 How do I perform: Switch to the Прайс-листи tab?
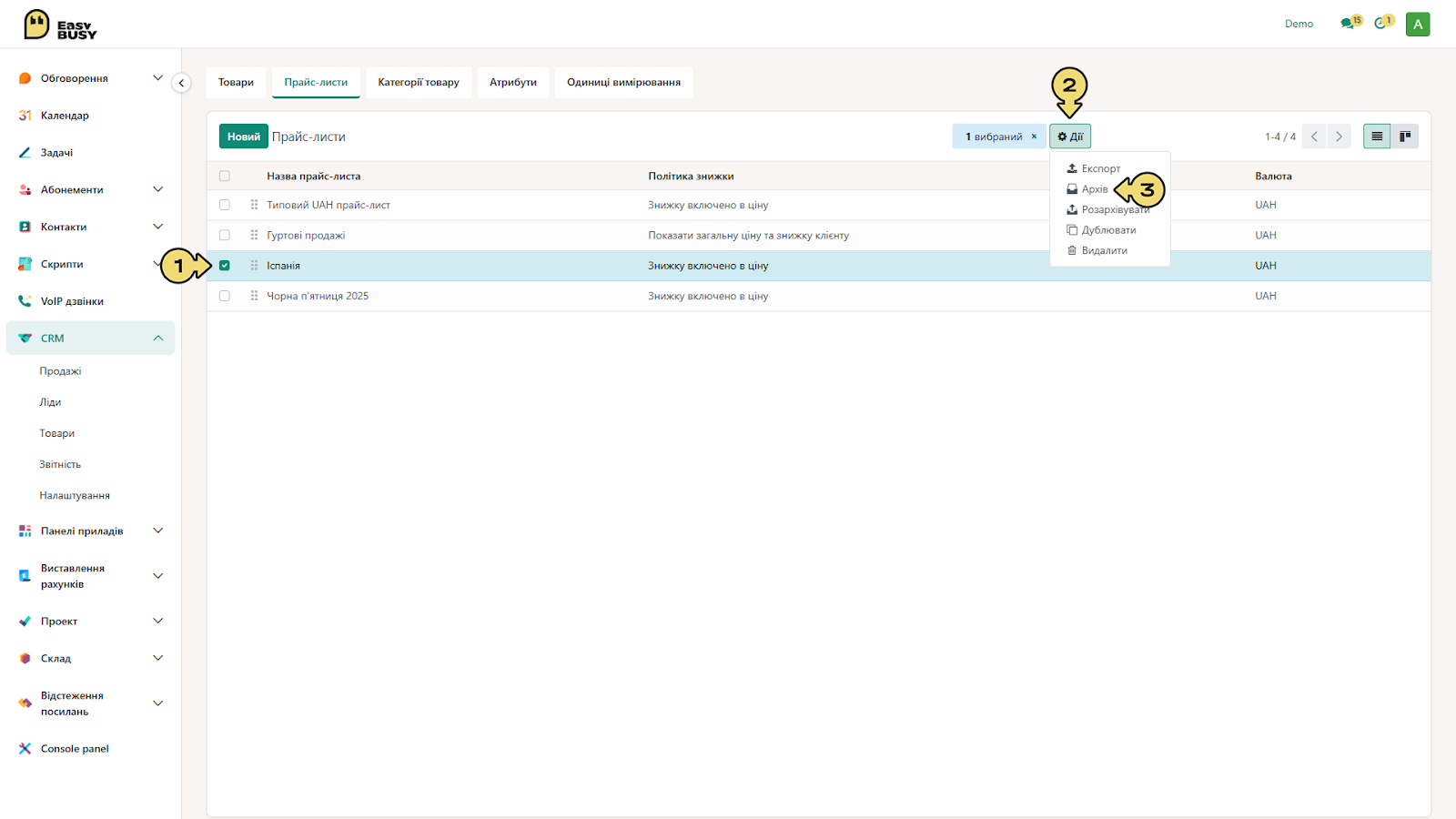tap(316, 82)
